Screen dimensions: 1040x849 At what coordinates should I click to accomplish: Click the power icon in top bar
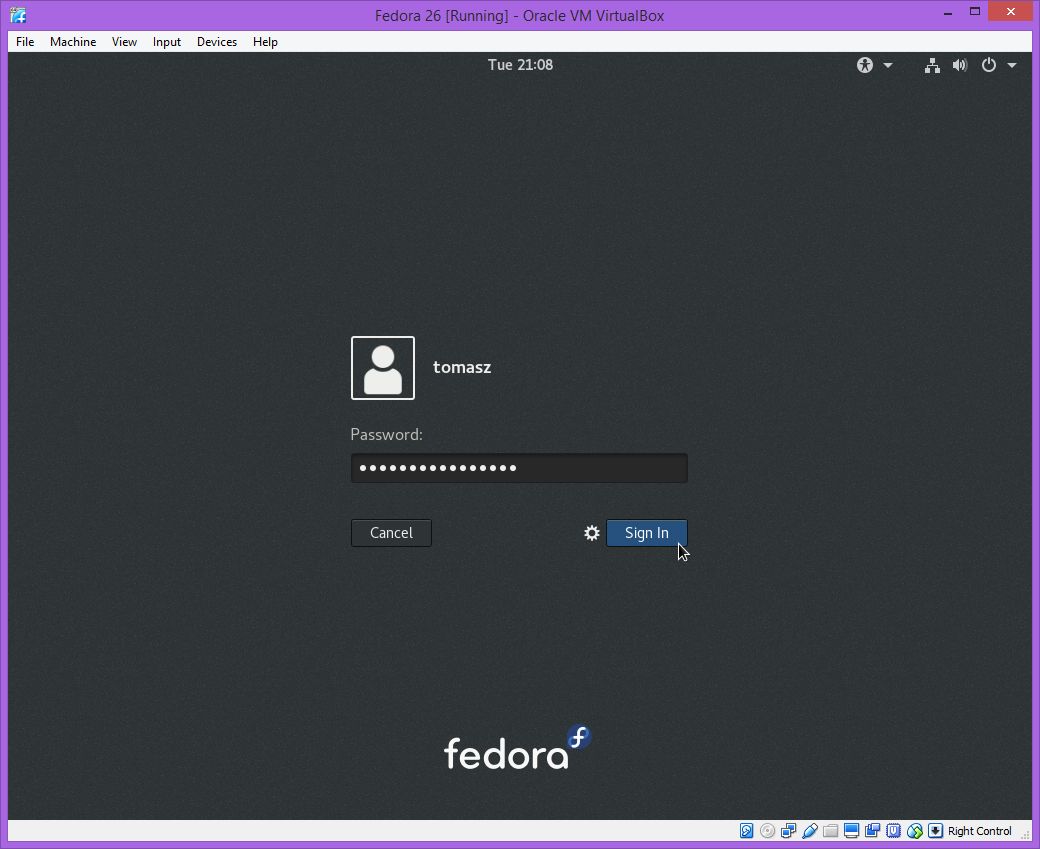(x=989, y=65)
